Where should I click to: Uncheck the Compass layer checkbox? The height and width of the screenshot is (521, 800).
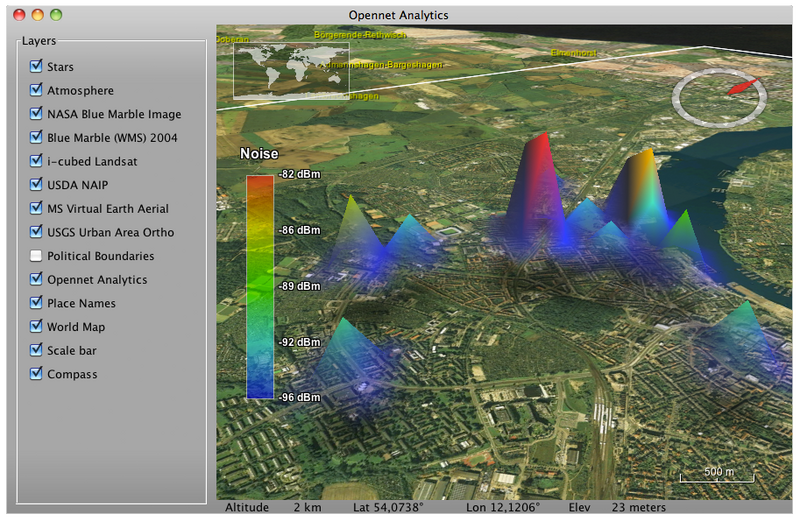(x=36, y=374)
